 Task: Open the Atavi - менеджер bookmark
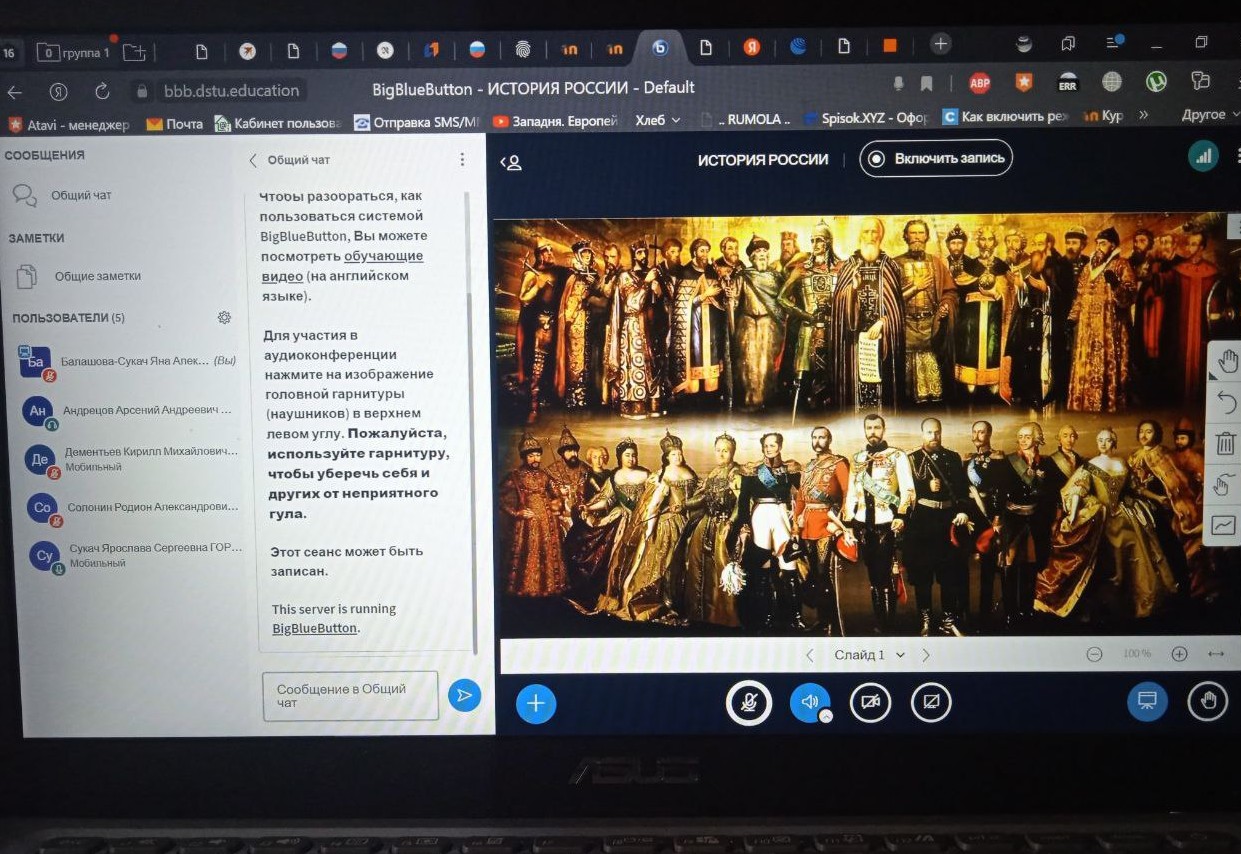click(x=69, y=125)
